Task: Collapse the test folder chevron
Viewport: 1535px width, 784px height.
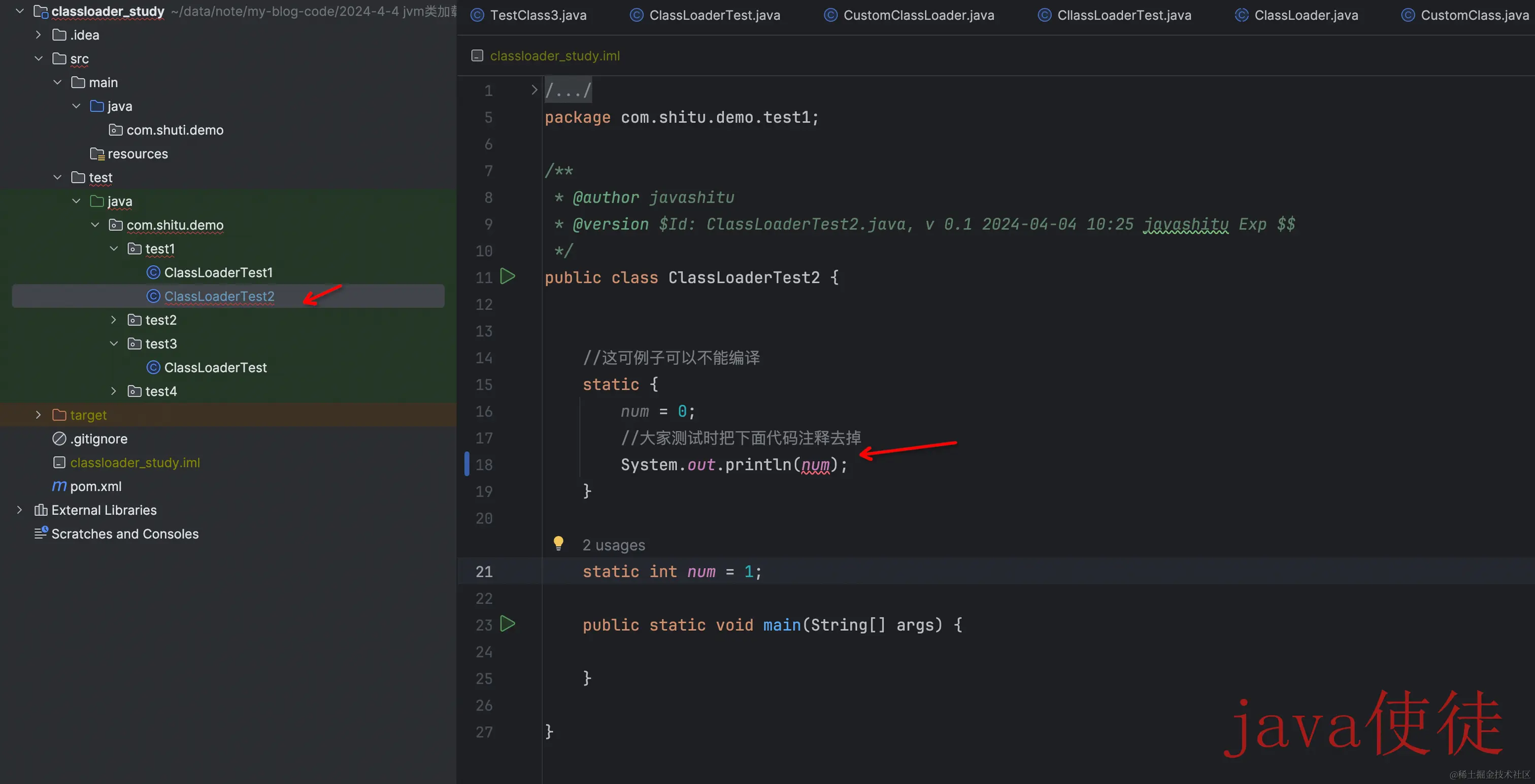Action: pyautogui.click(x=58, y=178)
